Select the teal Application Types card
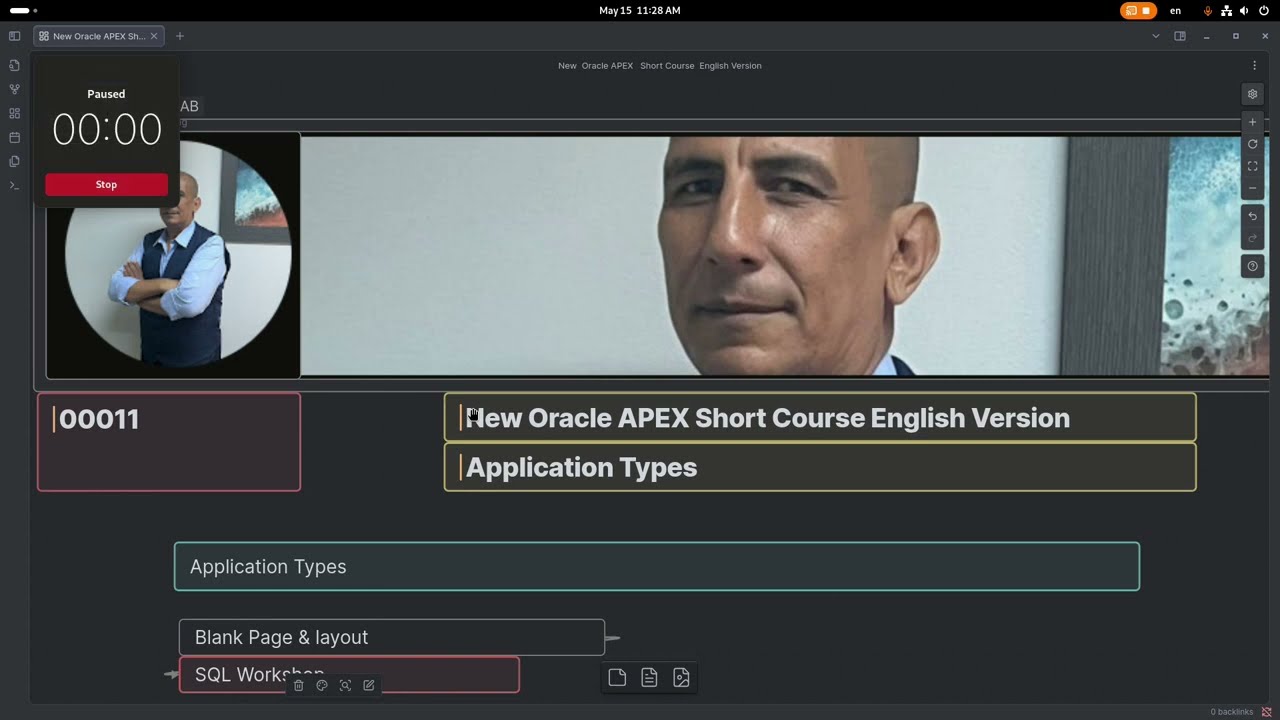The width and height of the screenshot is (1280, 720). [657, 566]
